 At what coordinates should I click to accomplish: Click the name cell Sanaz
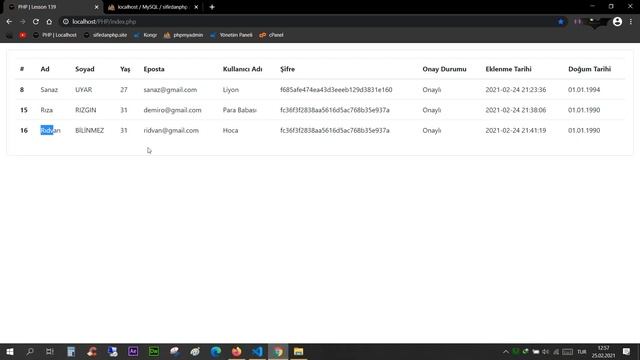point(49,90)
